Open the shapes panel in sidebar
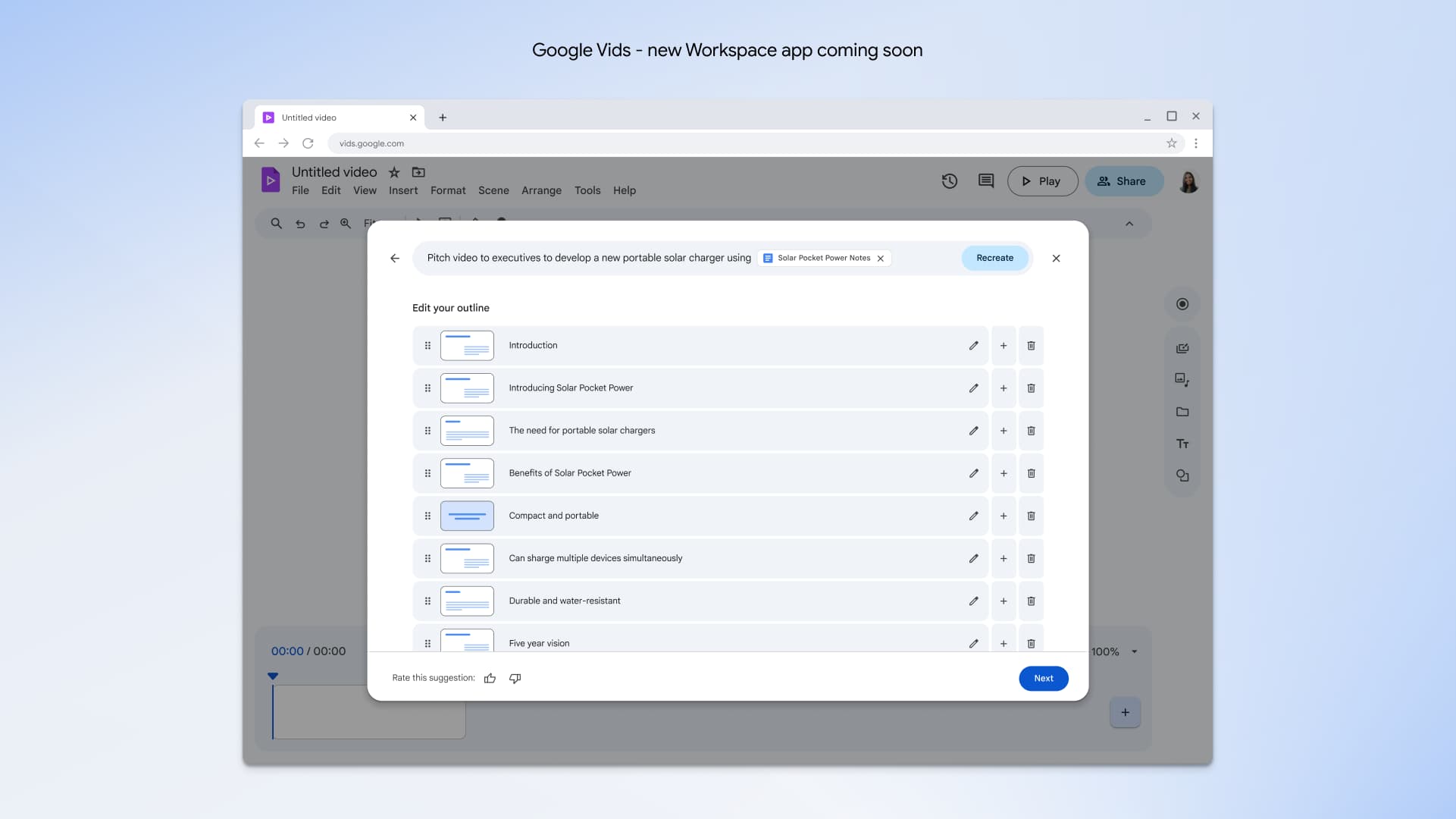1456x819 pixels. [1182, 475]
